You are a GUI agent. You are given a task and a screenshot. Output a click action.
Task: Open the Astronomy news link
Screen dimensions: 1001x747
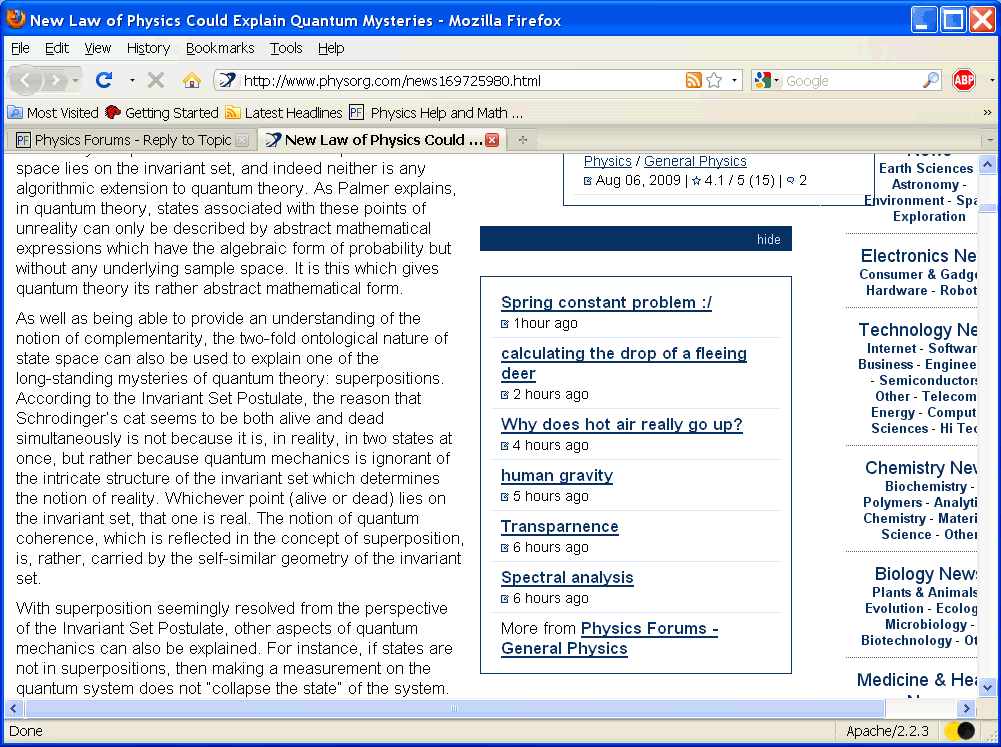[925, 185]
